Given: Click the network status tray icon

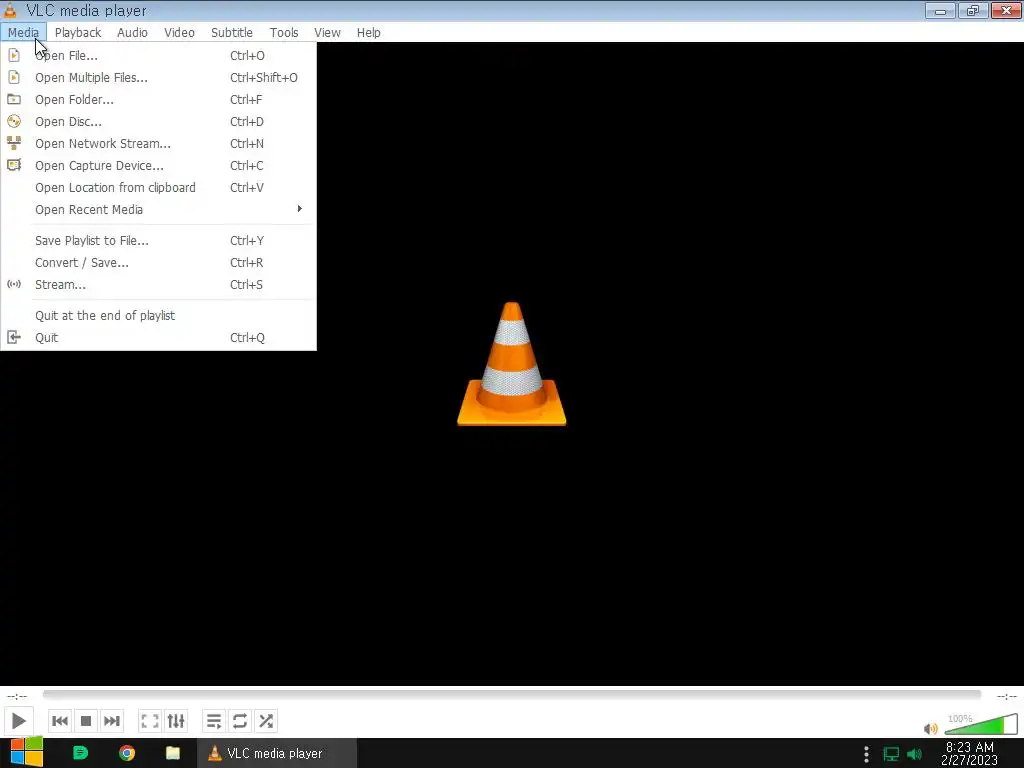Looking at the screenshot, I should [891, 754].
